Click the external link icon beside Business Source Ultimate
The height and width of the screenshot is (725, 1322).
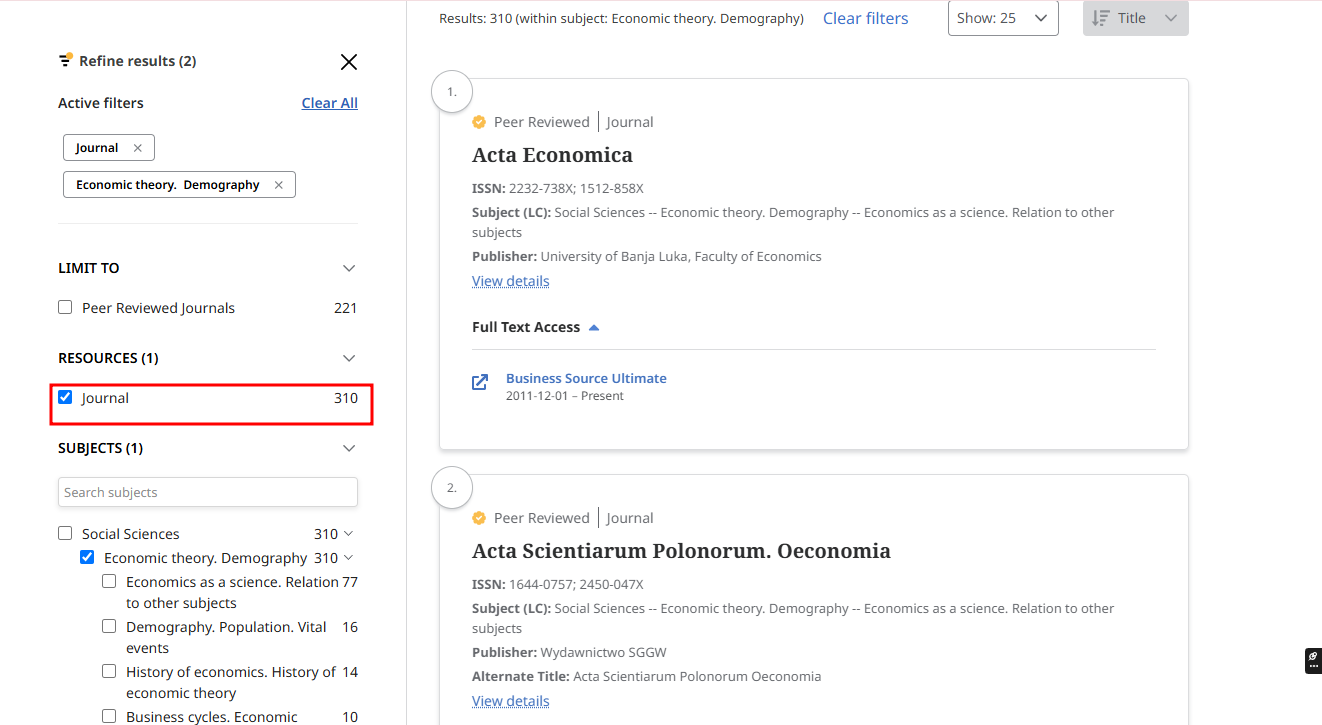tap(480, 382)
